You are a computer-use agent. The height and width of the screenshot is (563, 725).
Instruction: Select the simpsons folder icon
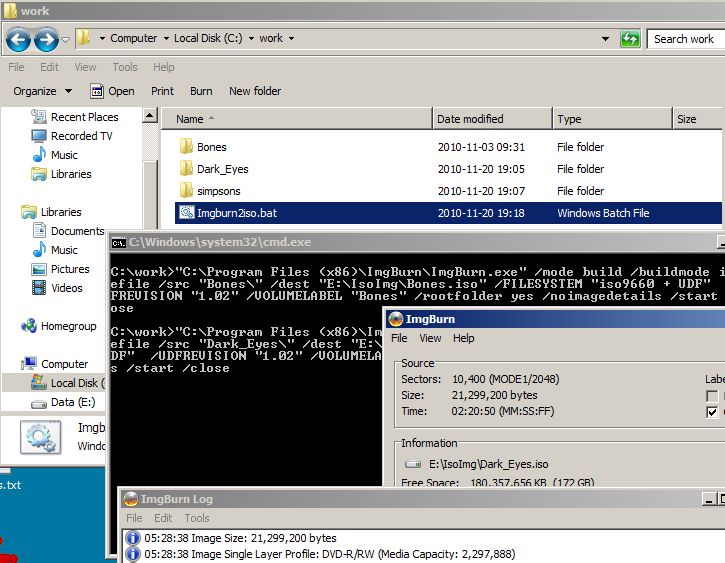tap(186, 190)
